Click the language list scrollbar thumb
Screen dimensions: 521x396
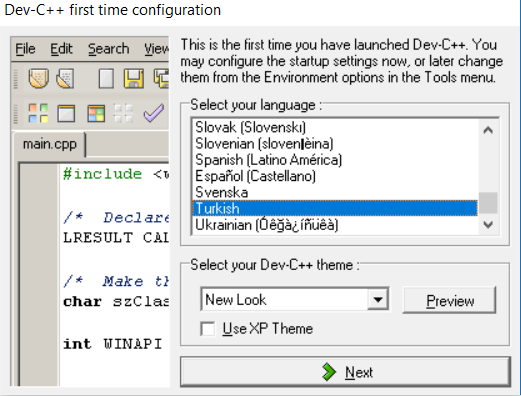(x=488, y=203)
